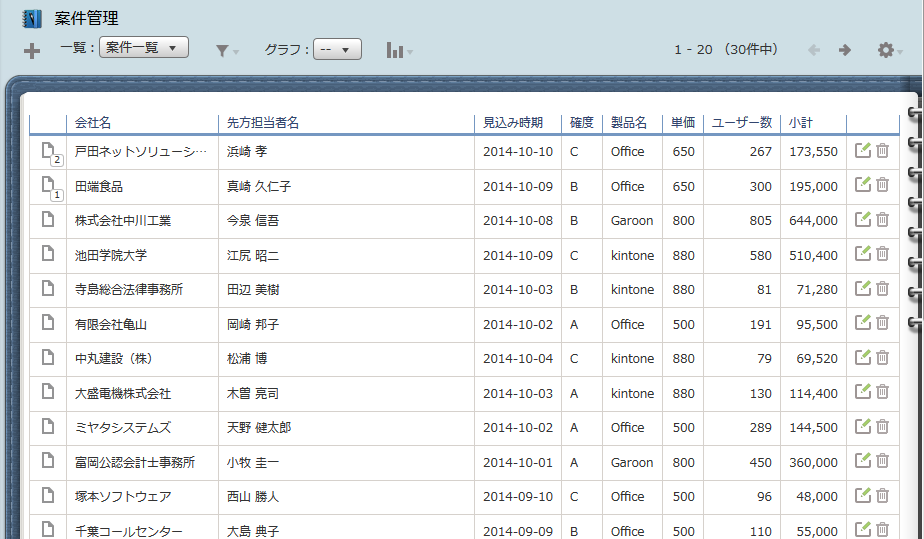Open the bar chart icon menu
Viewport: 924px width, 539px height.
(x=399, y=51)
